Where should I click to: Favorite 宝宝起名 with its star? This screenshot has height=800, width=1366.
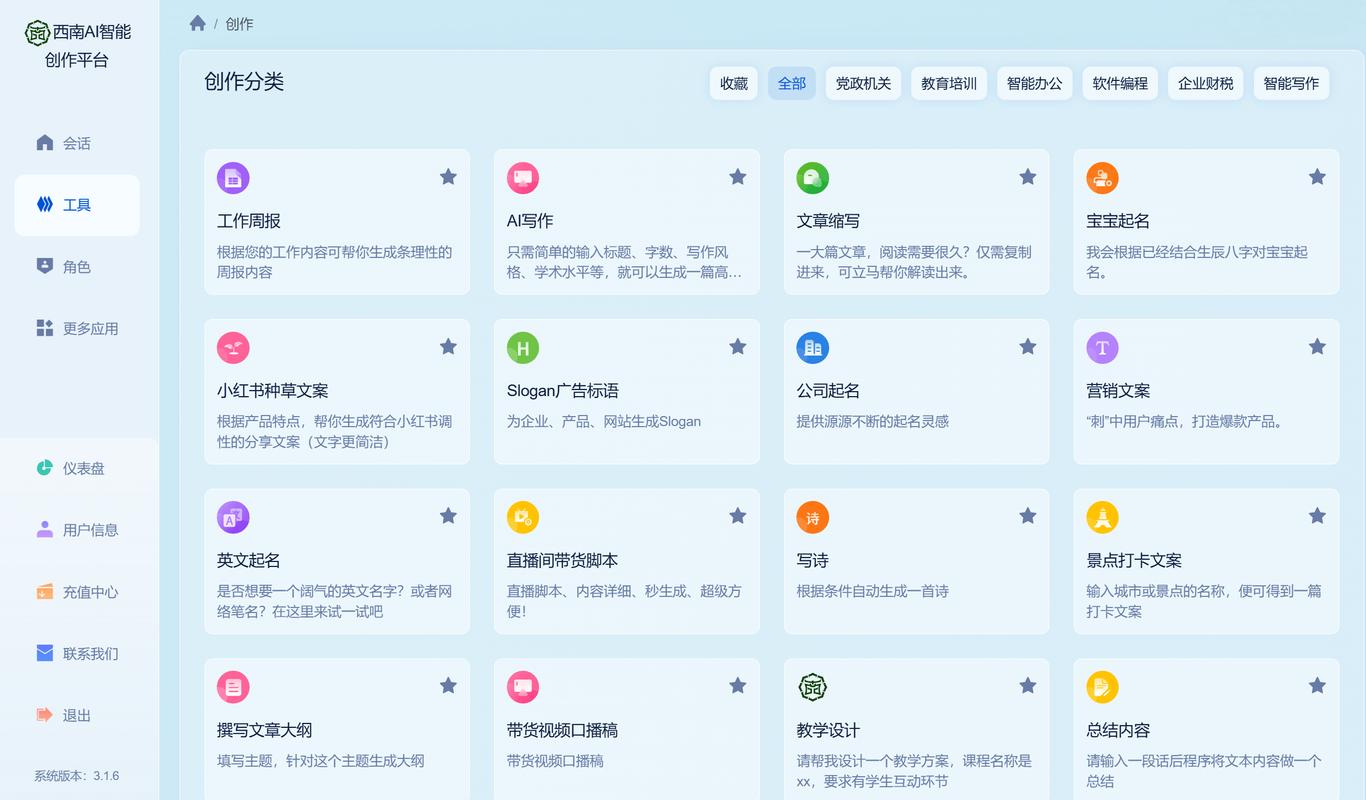[x=1317, y=177]
